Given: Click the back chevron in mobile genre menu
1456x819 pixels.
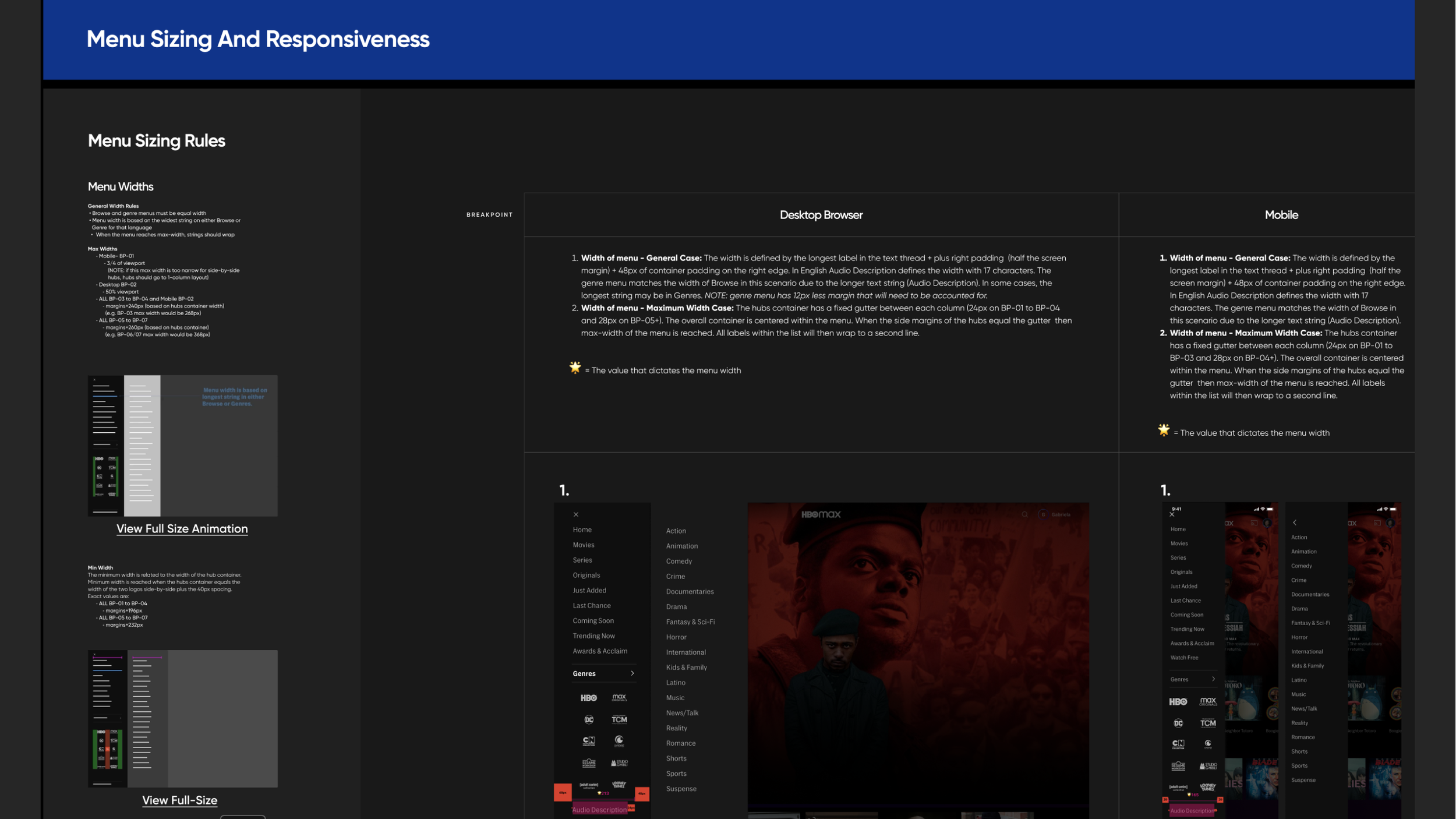Looking at the screenshot, I should click(x=1295, y=523).
